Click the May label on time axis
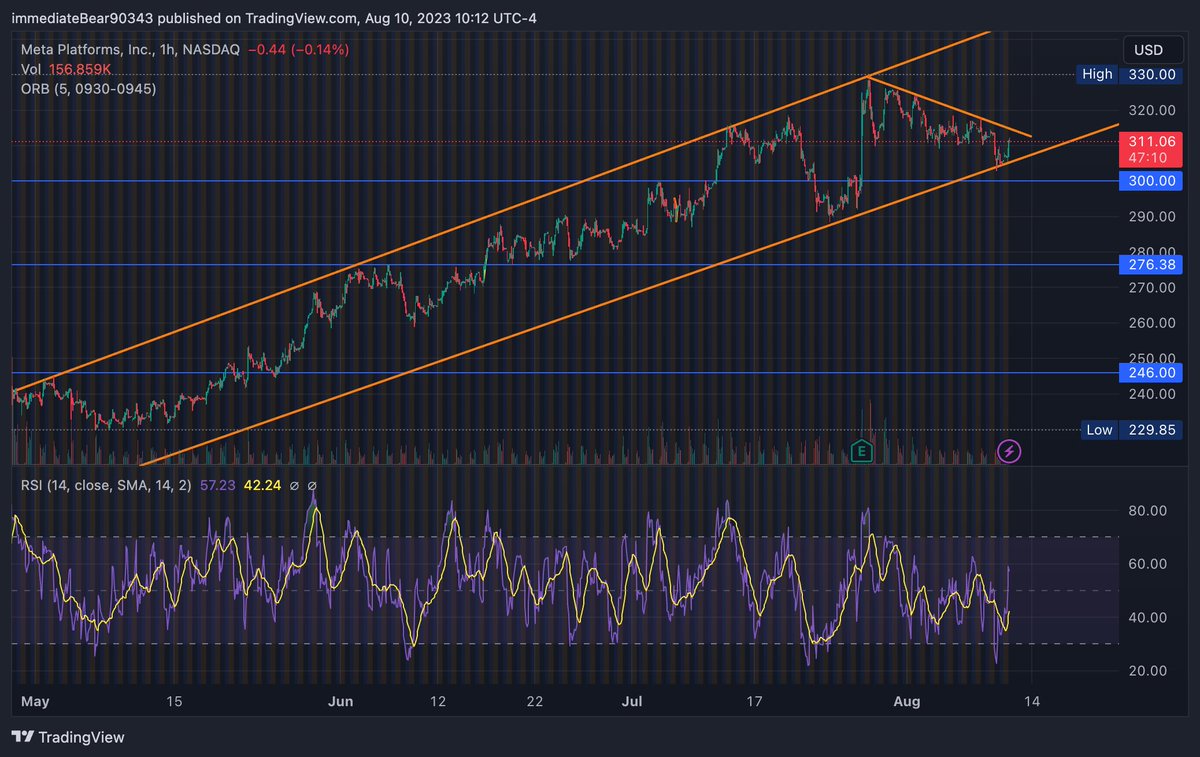Image resolution: width=1200 pixels, height=757 pixels. click(x=34, y=703)
